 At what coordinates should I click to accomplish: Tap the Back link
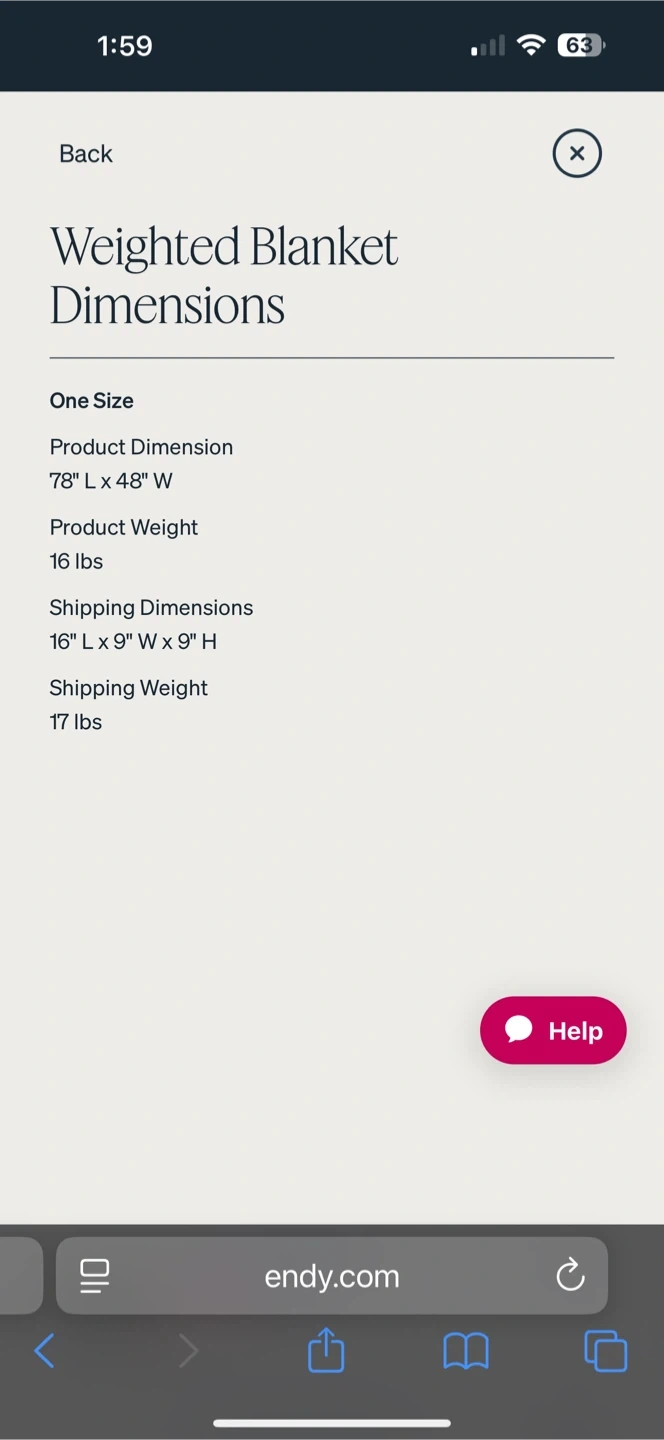tap(86, 154)
